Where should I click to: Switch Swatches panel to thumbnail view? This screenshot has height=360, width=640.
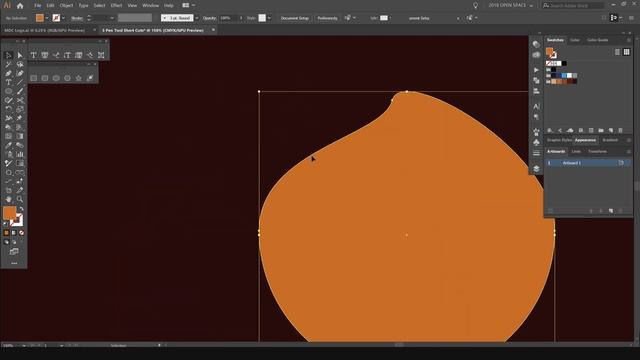627,52
